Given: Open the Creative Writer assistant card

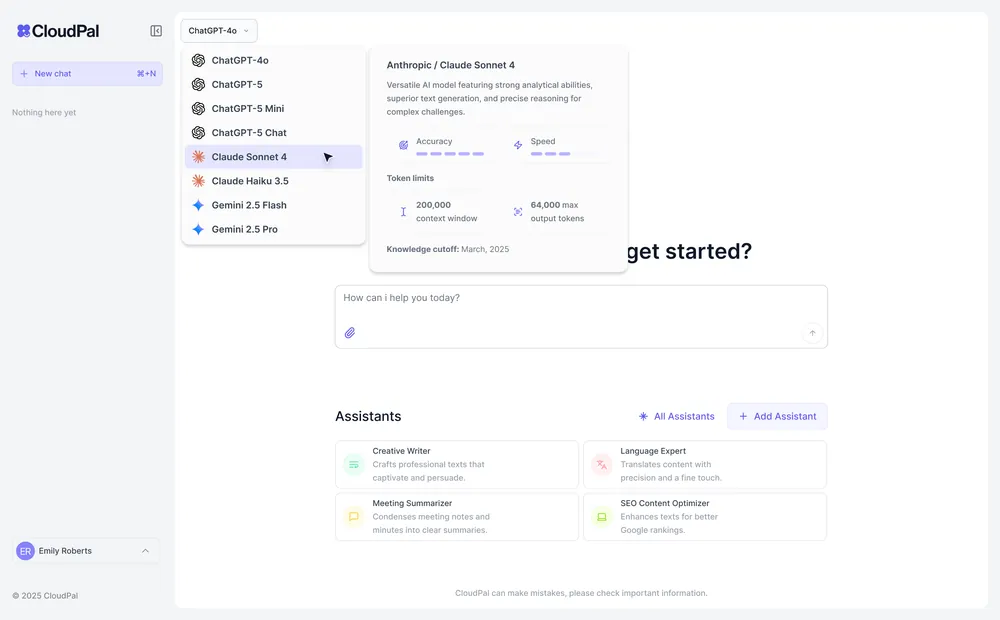Looking at the screenshot, I should click(457, 464).
